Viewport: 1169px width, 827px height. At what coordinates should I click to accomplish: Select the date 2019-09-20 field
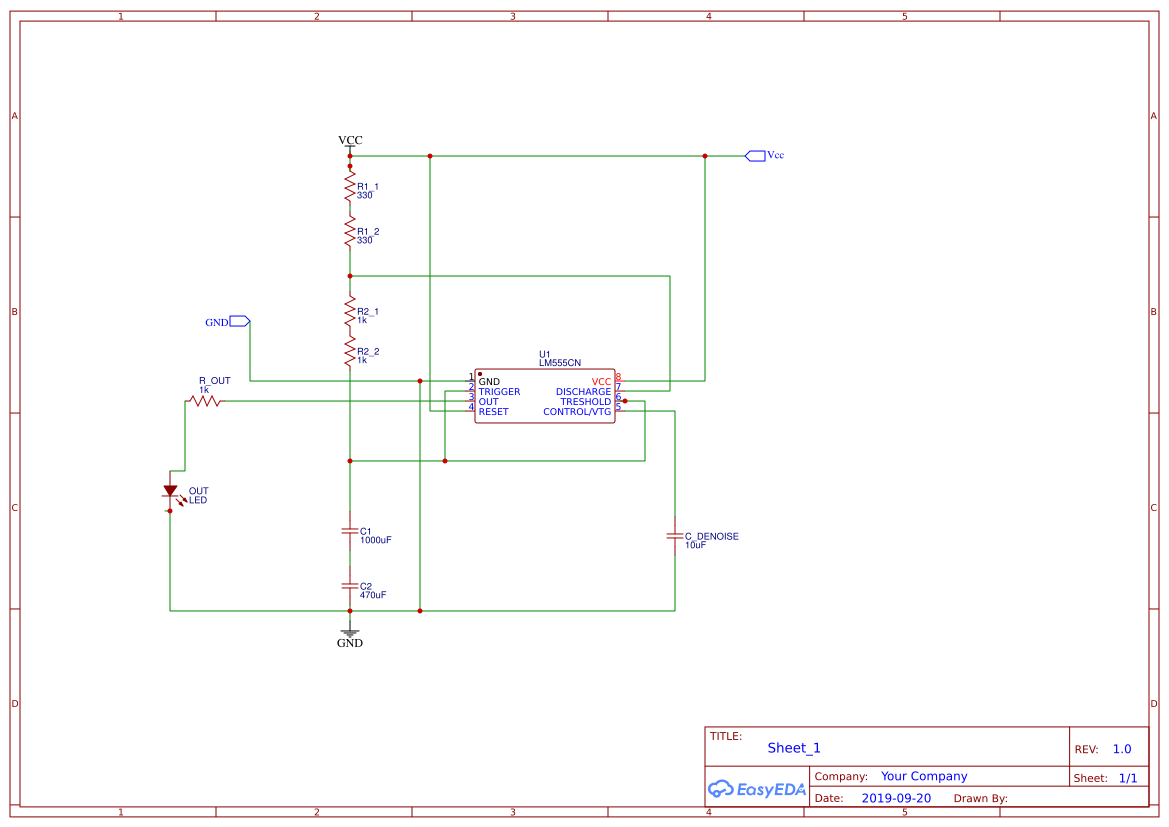click(x=896, y=798)
